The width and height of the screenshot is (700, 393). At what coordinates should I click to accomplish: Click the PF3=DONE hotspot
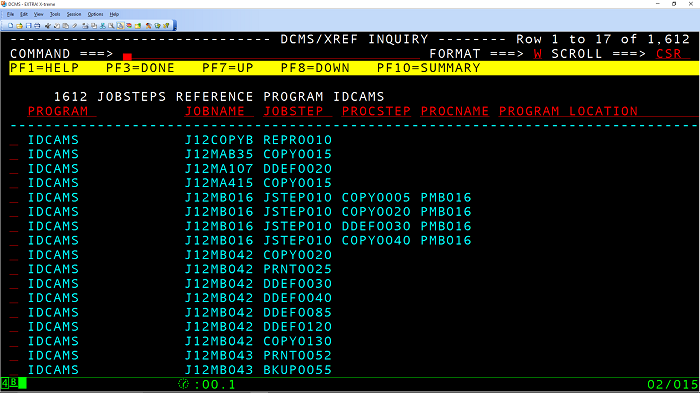[140, 68]
